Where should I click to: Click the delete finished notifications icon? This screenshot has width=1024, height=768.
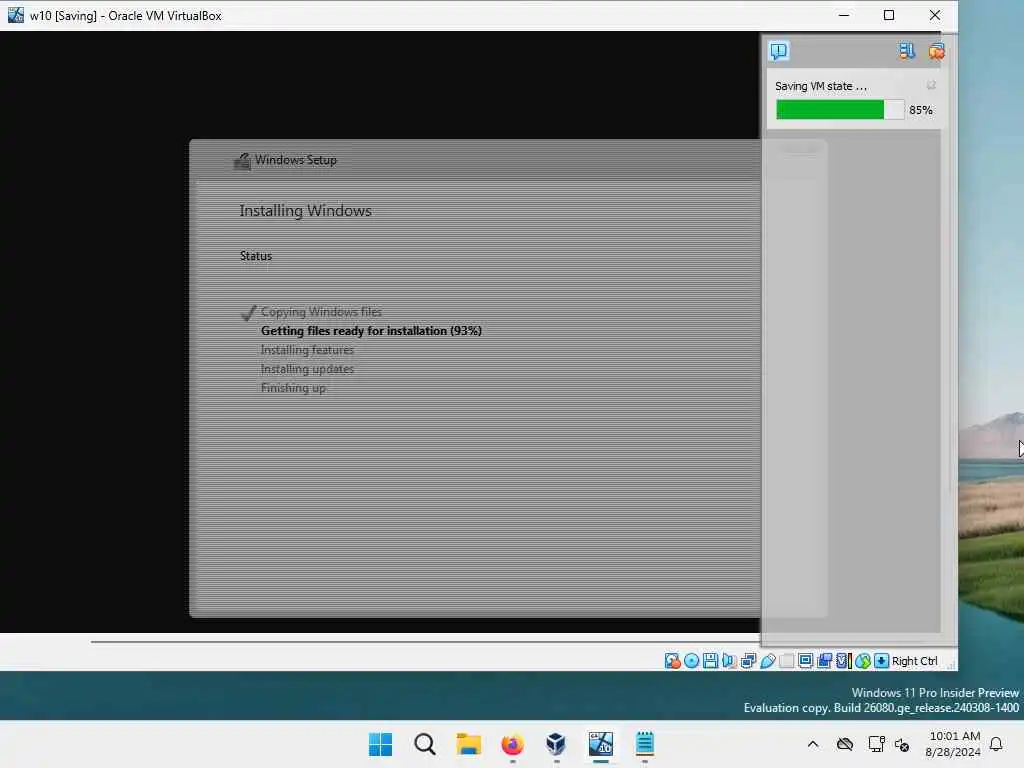tap(936, 51)
